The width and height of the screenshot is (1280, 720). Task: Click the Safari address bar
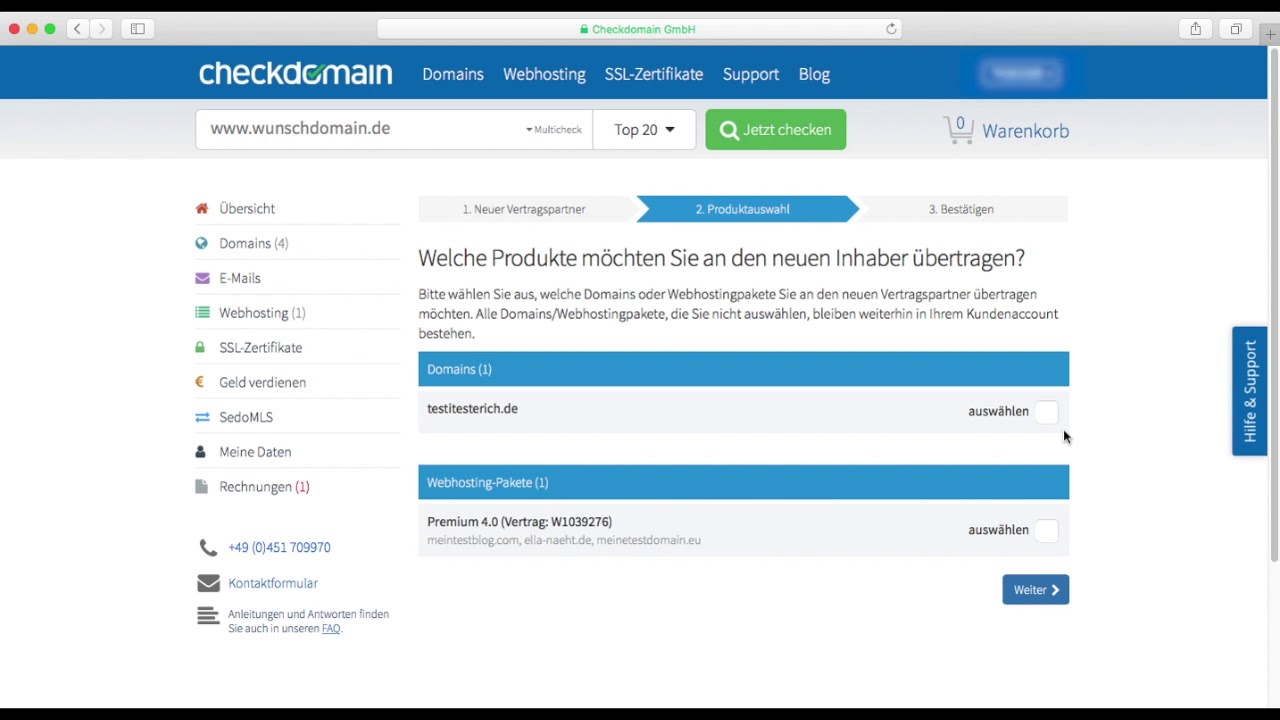[640, 29]
